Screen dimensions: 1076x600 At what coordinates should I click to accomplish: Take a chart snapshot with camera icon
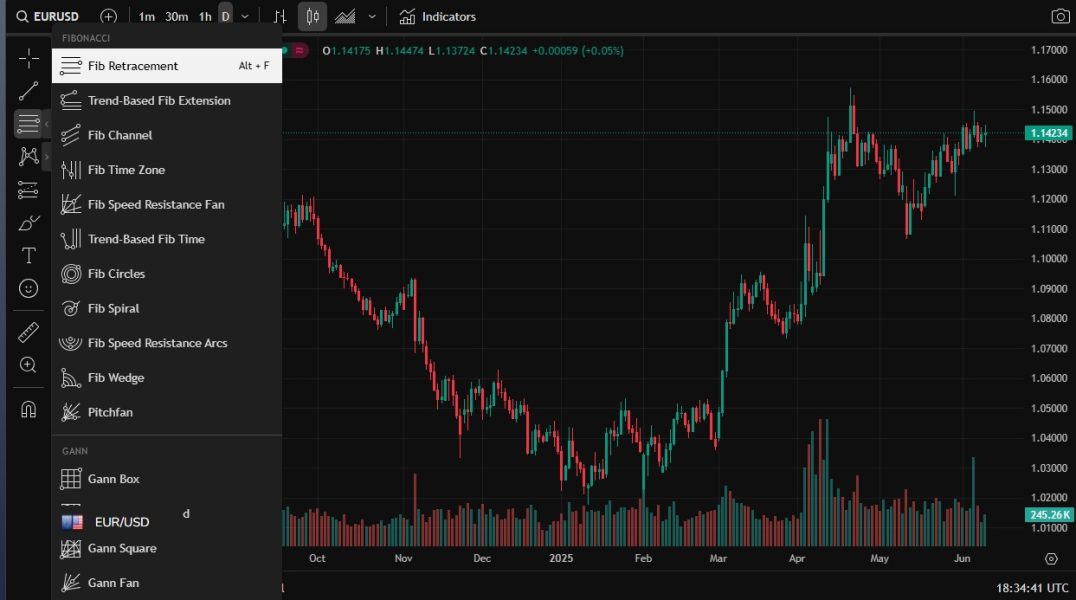[1059, 16]
